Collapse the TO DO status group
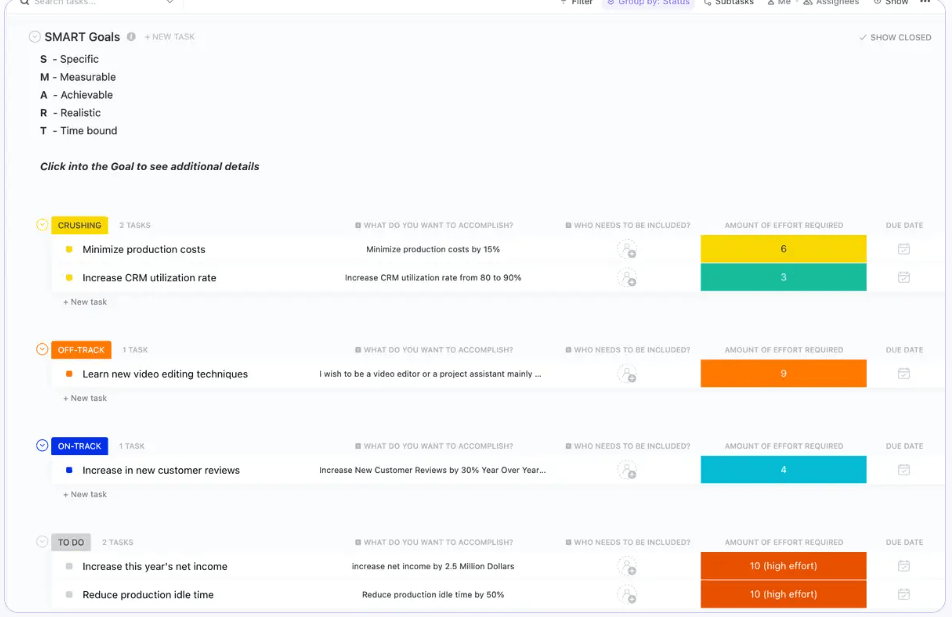The width and height of the screenshot is (952, 617). (x=42, y=542)
